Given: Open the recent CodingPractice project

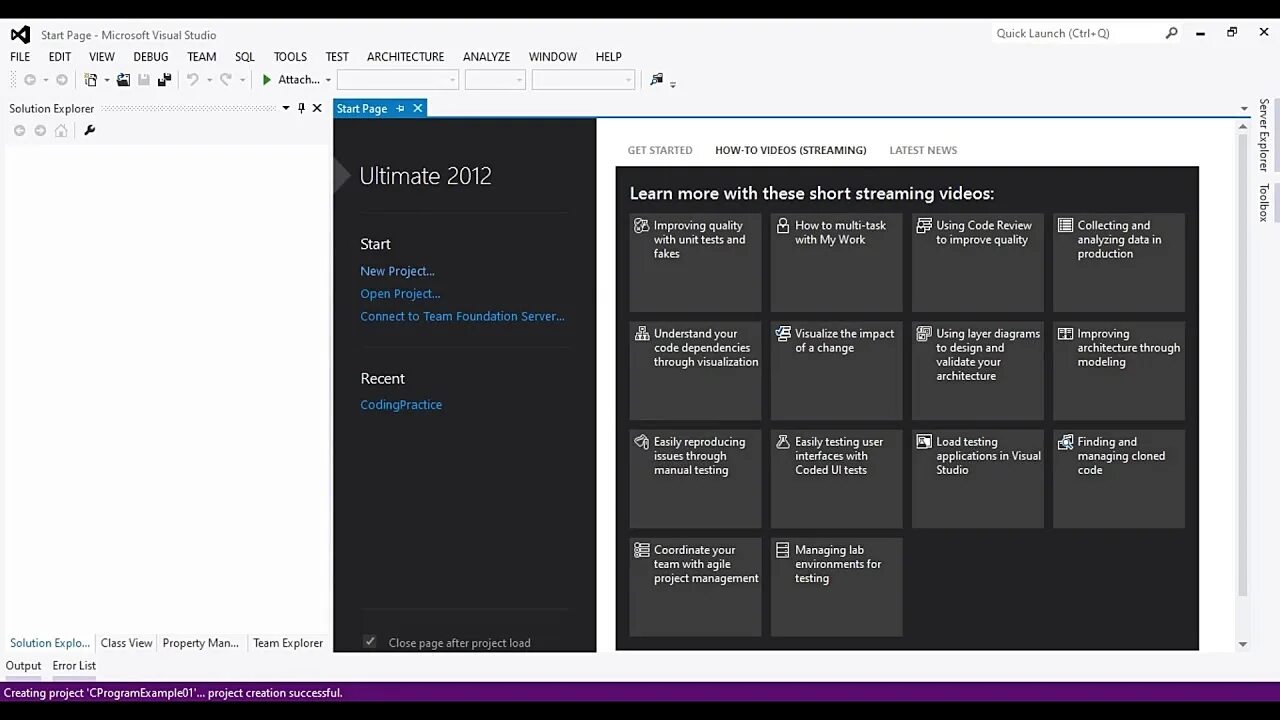Looking at the screenshot, I should pos(401,405).
